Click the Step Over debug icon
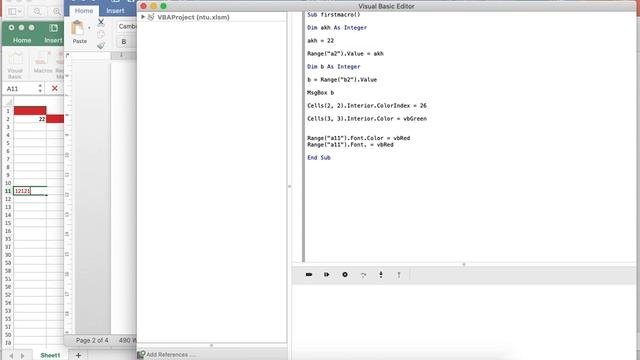Viewport: 640px width, 360px height. pyautogui.click(x=363, y=275)
